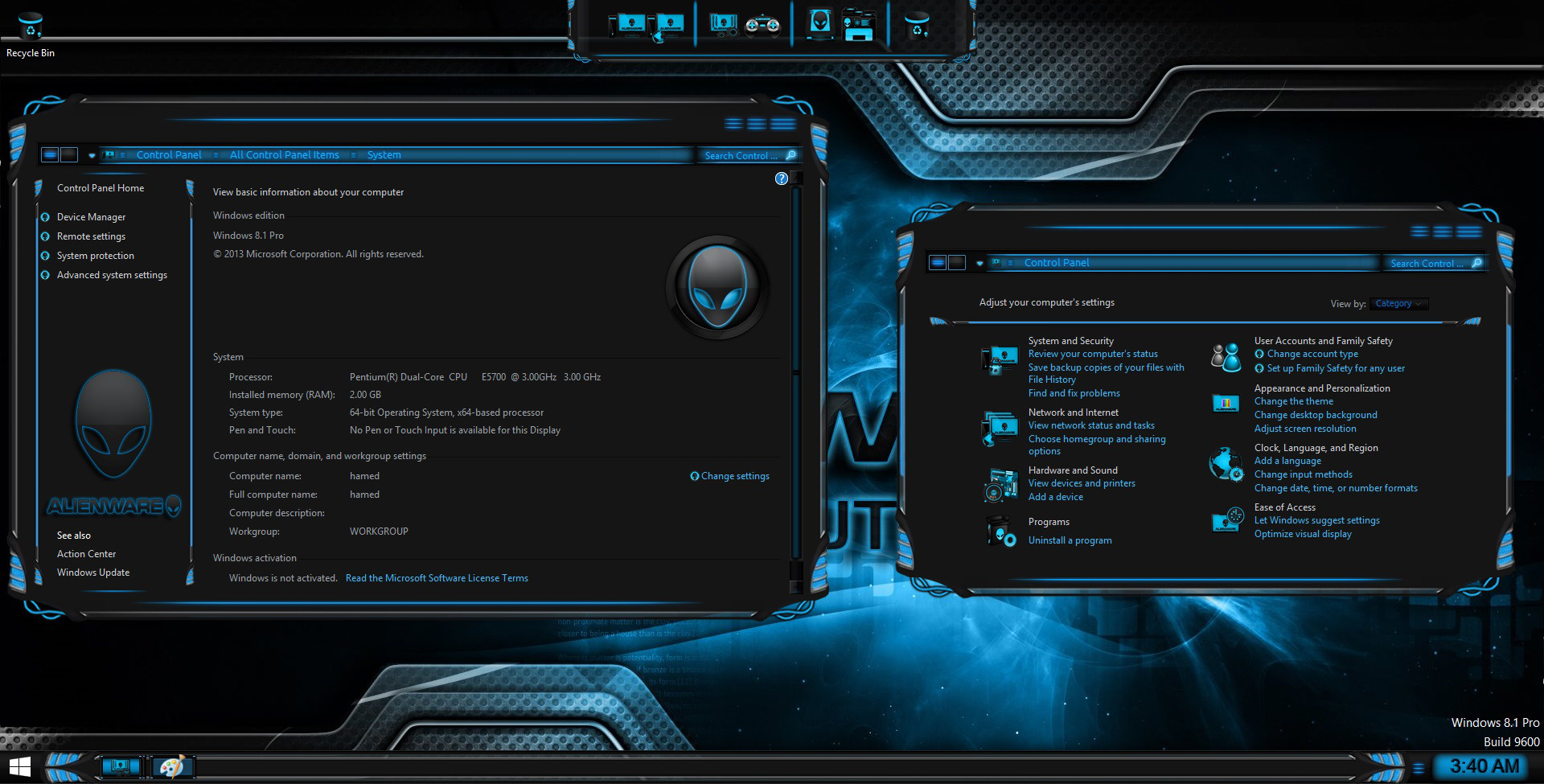Screen dimensions: 1544x784
Task: Open the View by Category dropdown
Action: (1398, 304)
